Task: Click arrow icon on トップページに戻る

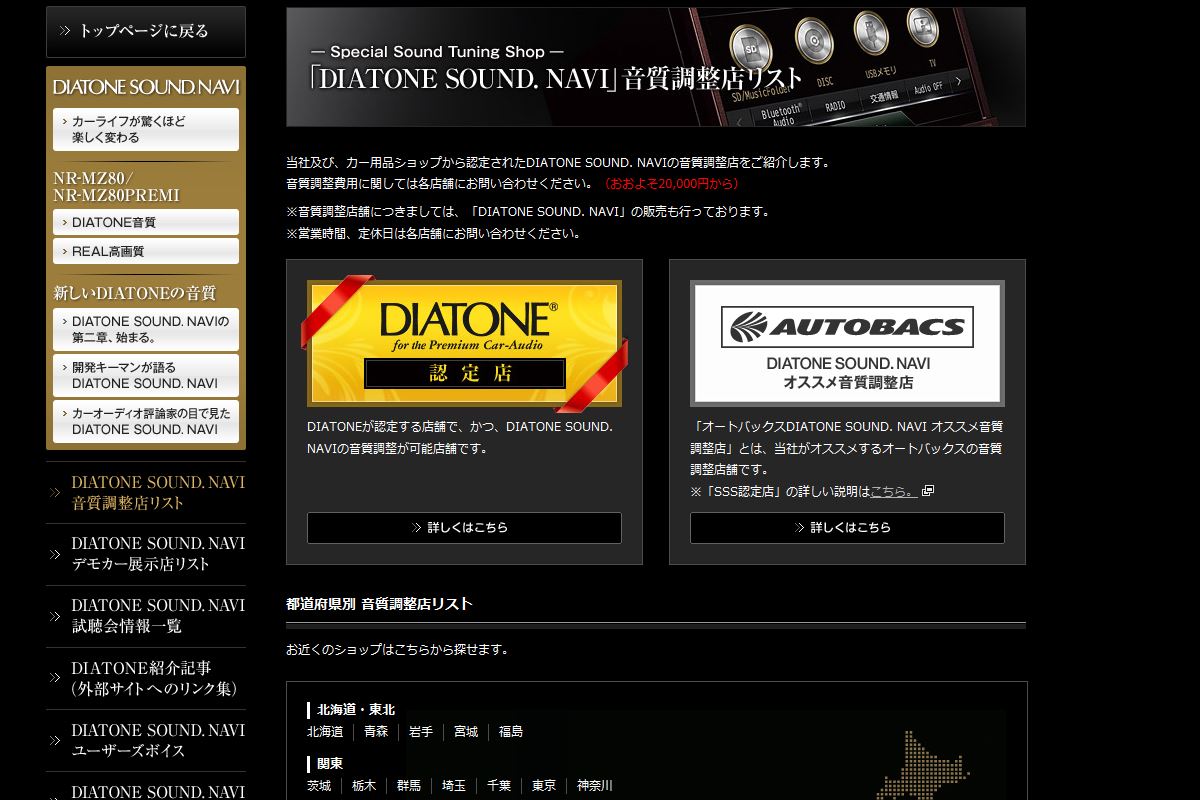Action: 65,31
